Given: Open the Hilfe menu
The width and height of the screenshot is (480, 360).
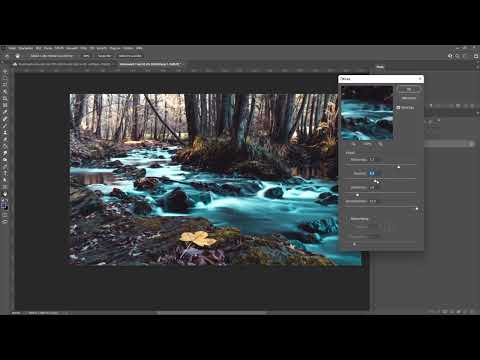Looking at the screenshot, I should click(139, 48).
